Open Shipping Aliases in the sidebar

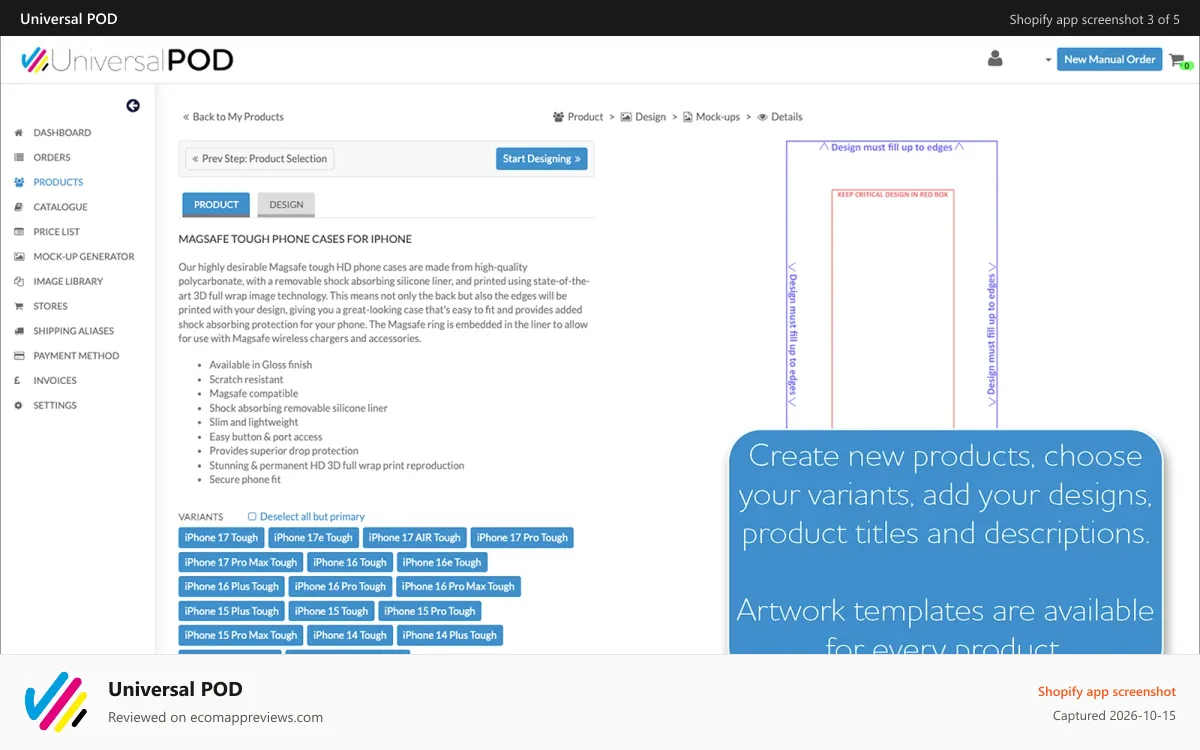point(74,331)
